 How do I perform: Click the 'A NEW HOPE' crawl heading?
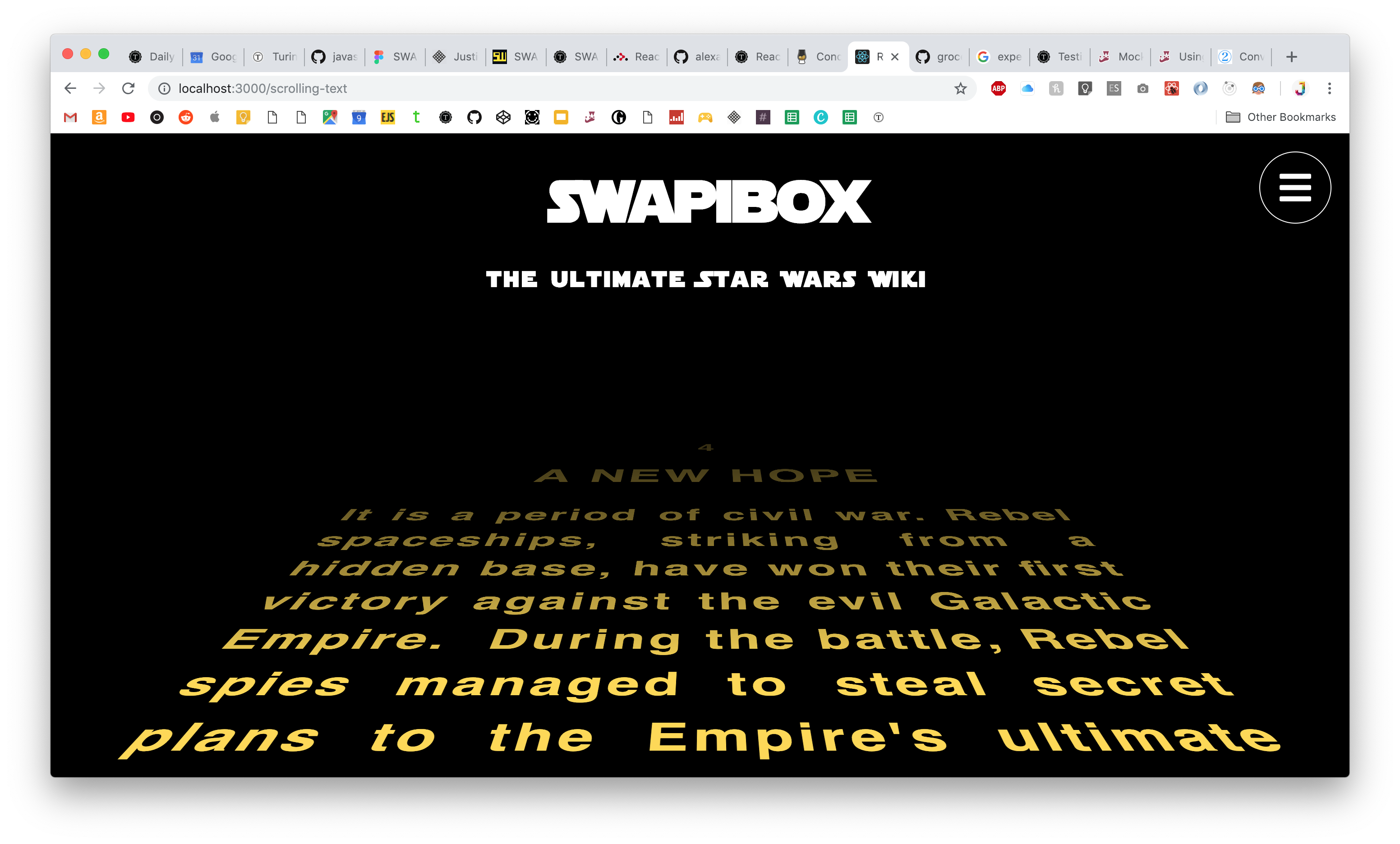(x=706, y=475)
